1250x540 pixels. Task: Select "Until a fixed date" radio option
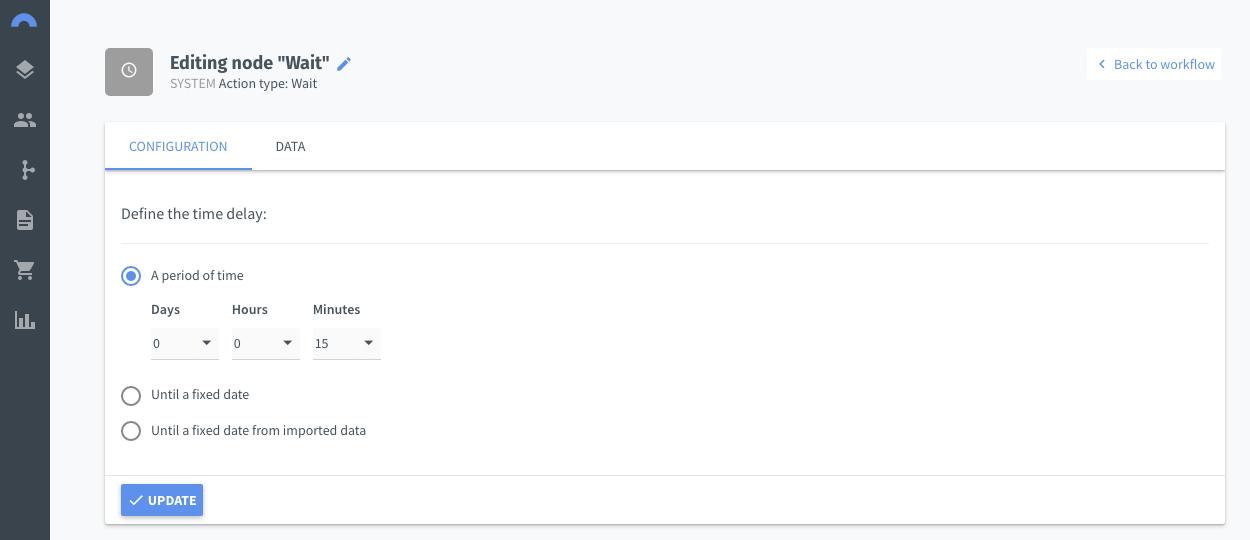tap(131, 396)
